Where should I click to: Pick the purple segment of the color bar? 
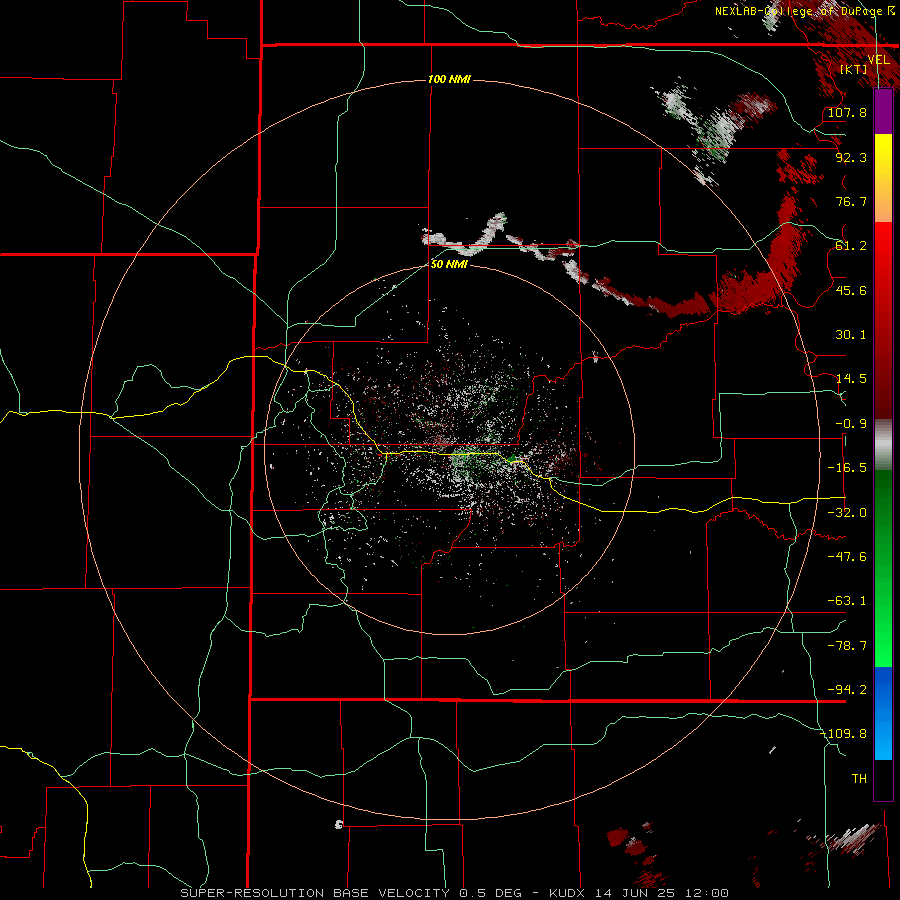[883, 112]
